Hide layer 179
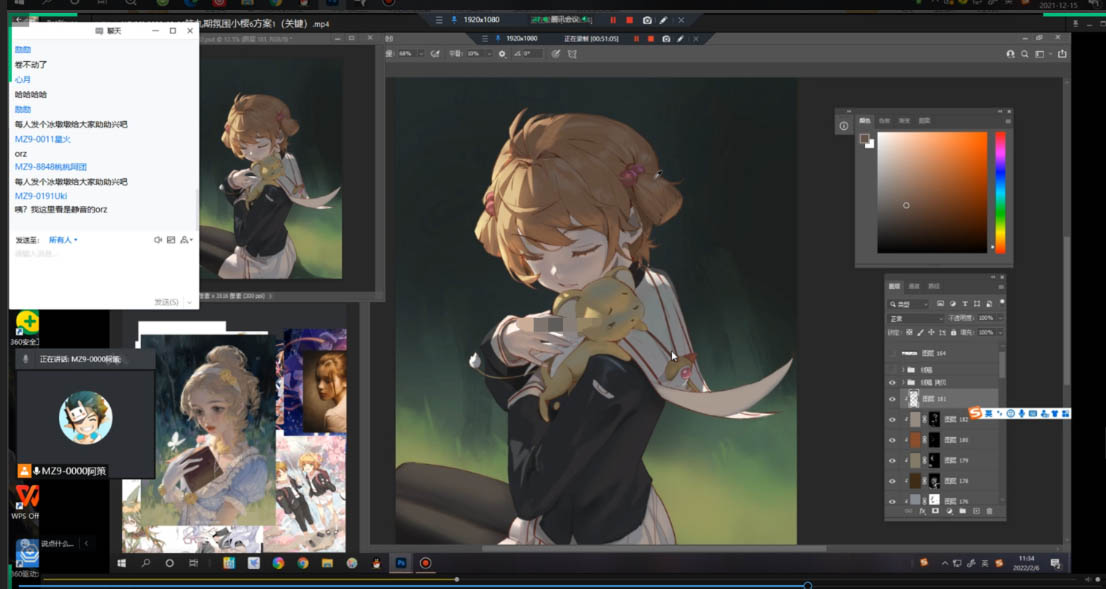This screenshot has height=589, width=1106. pyautogui.click(x=892, y=461)
